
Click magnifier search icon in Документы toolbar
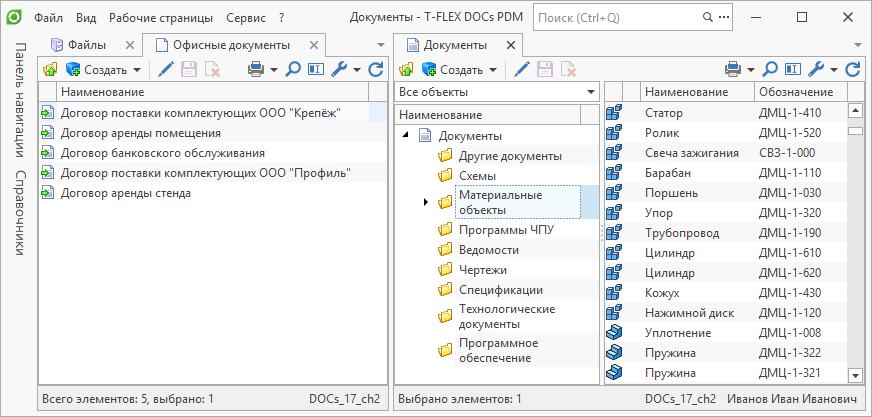click(770, 70)
